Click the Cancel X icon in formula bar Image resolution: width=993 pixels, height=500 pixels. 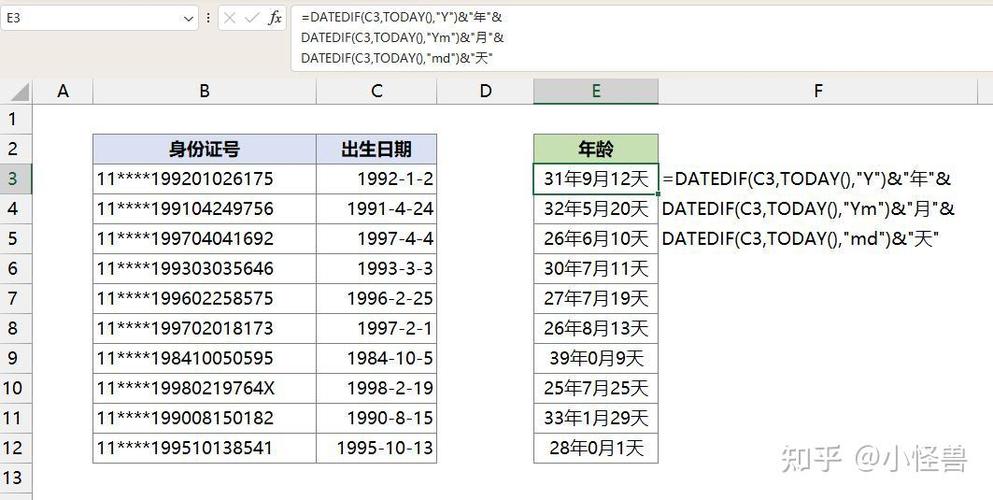coord(230,18)
